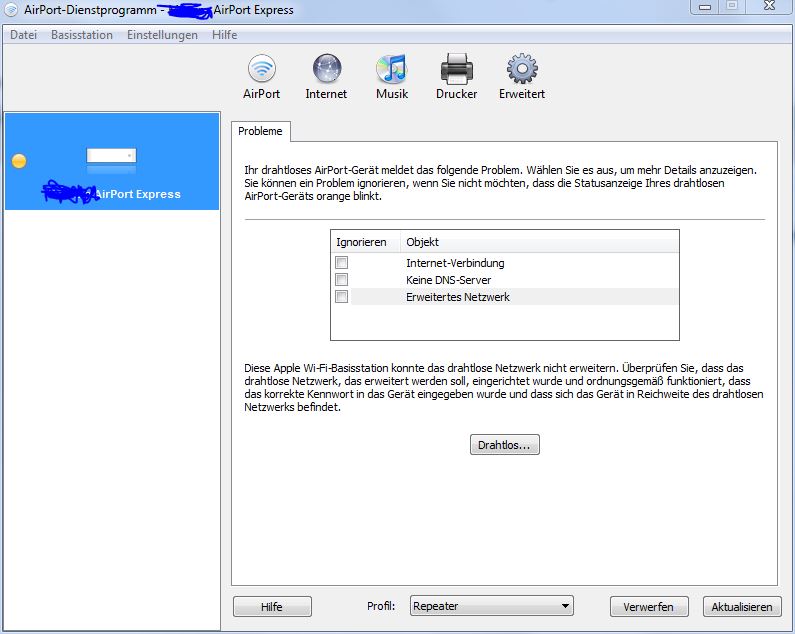Select the Internet-Verbindung problem row

click(x=505, y=263)
